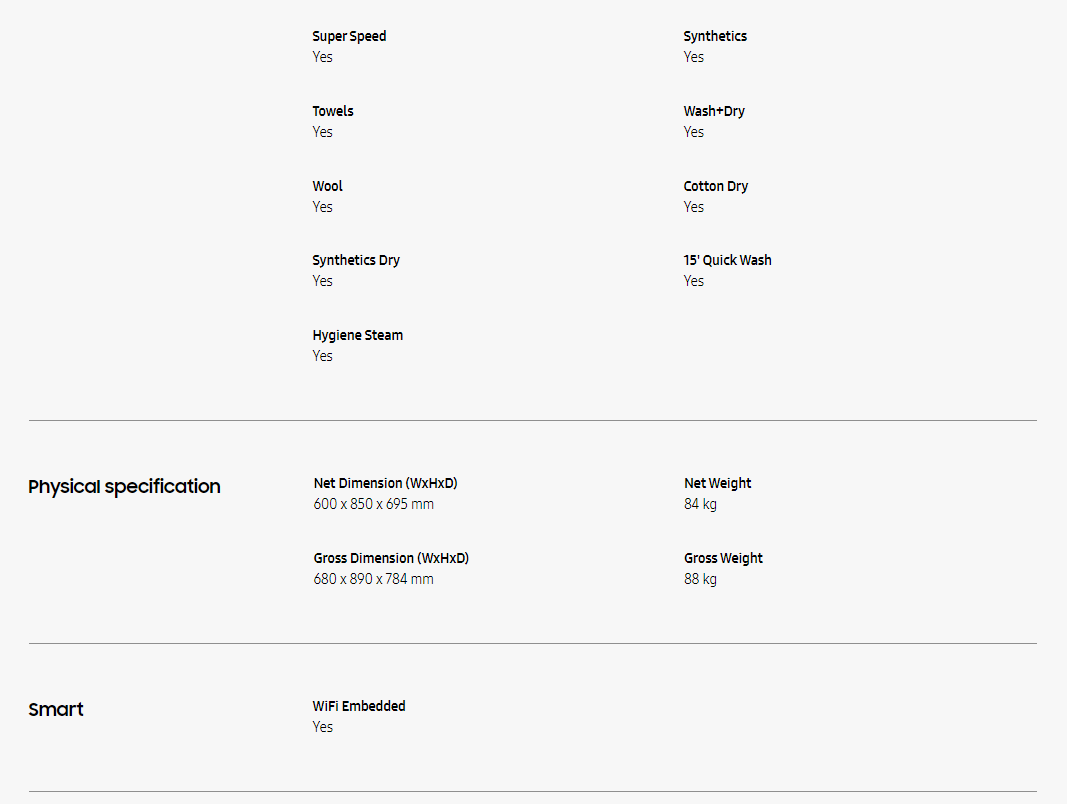
Task: Click the Yes value under WiFi Embedded
Action: (x=323, y=727)
